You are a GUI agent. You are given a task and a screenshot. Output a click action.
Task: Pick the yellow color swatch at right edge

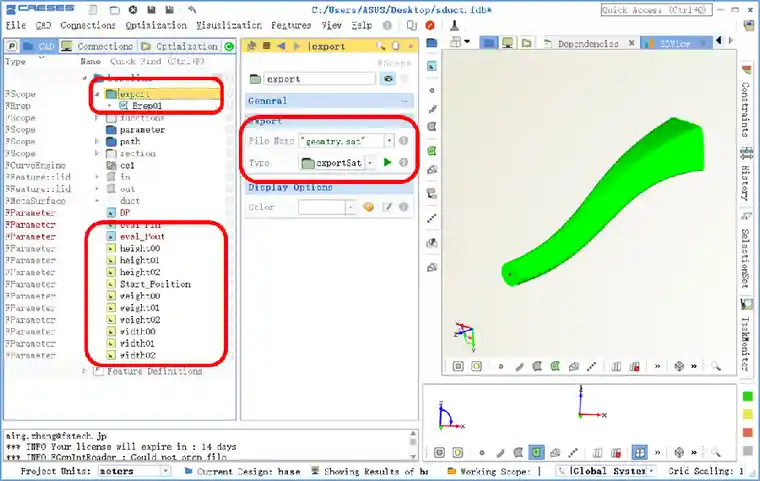tap(748, 414)
